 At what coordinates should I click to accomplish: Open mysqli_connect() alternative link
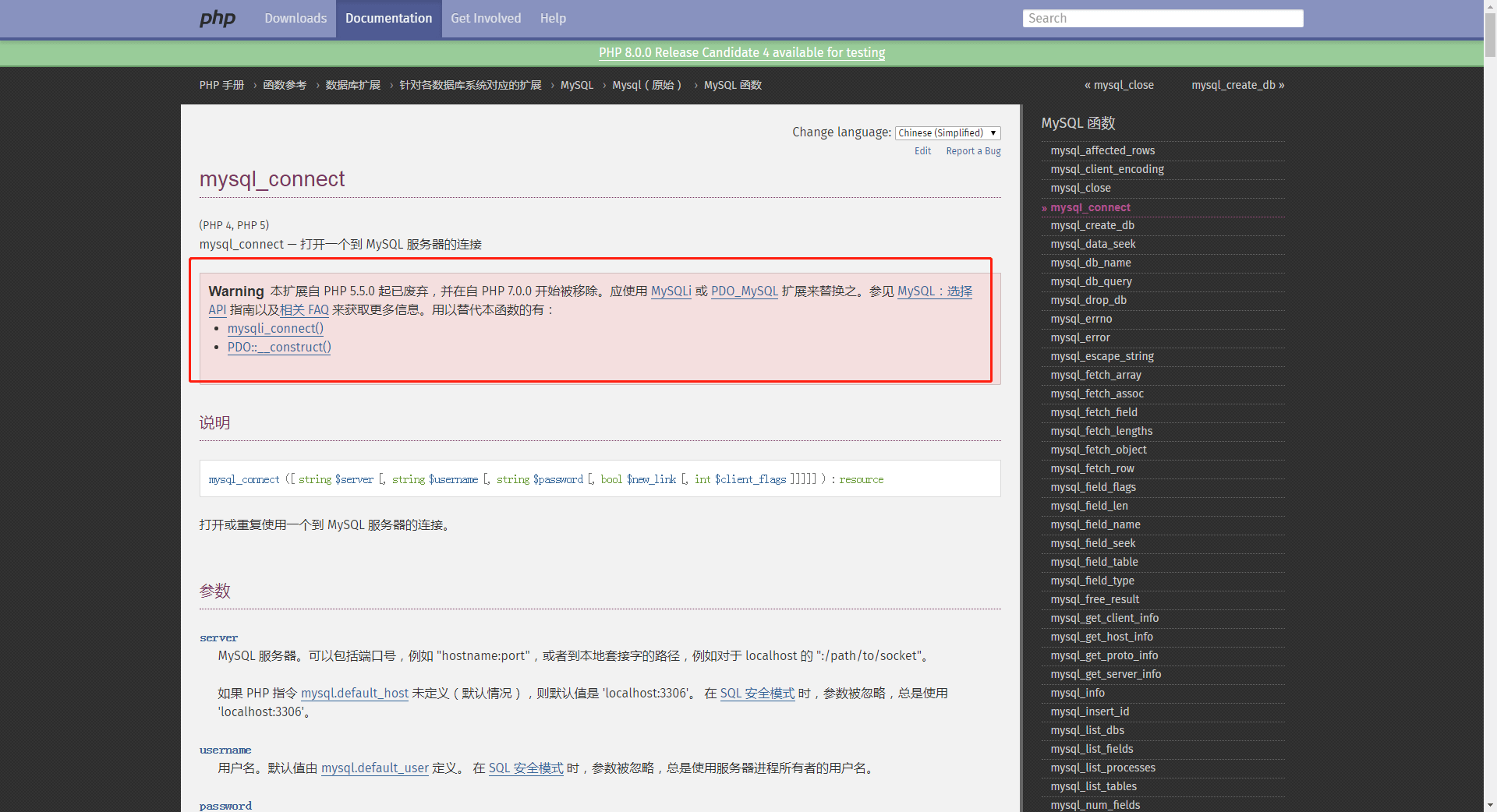click(x=275, y=328)
